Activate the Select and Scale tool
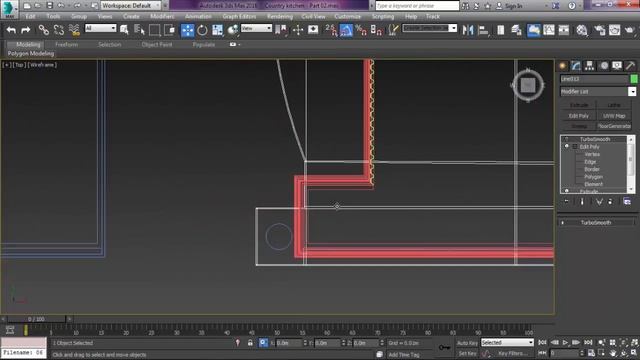Image resolution: width=640 pixels, height=360 pixels. coord(217,30)
